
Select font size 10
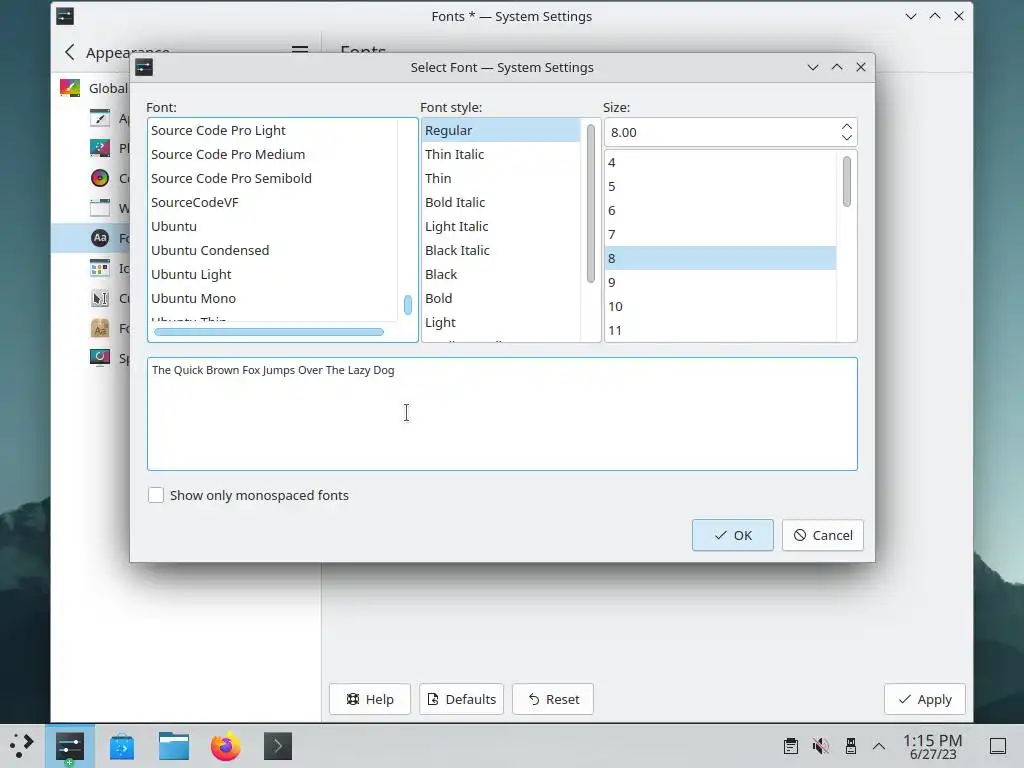[x=721, y=306]
